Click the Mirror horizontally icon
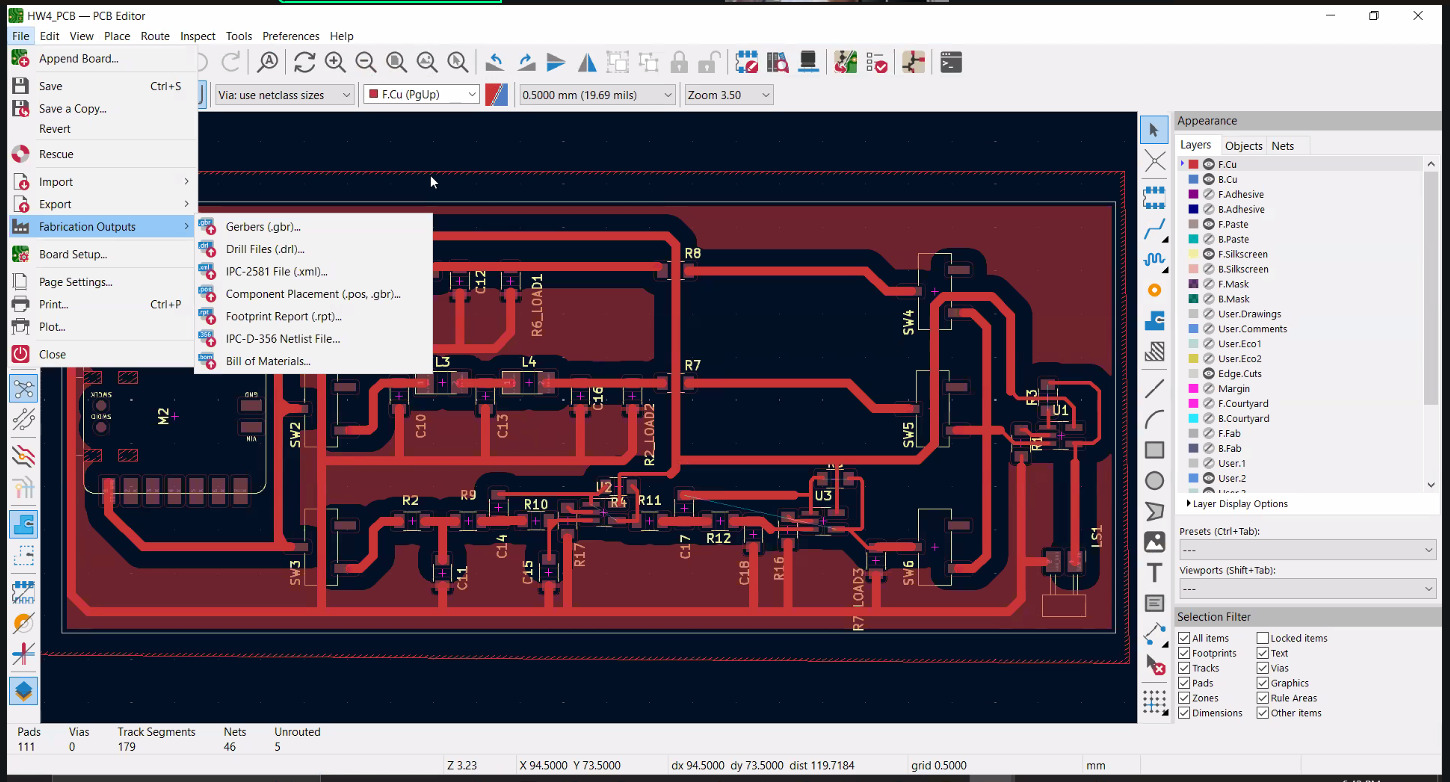The image size is (1450, 782). [x=587, y=63]
